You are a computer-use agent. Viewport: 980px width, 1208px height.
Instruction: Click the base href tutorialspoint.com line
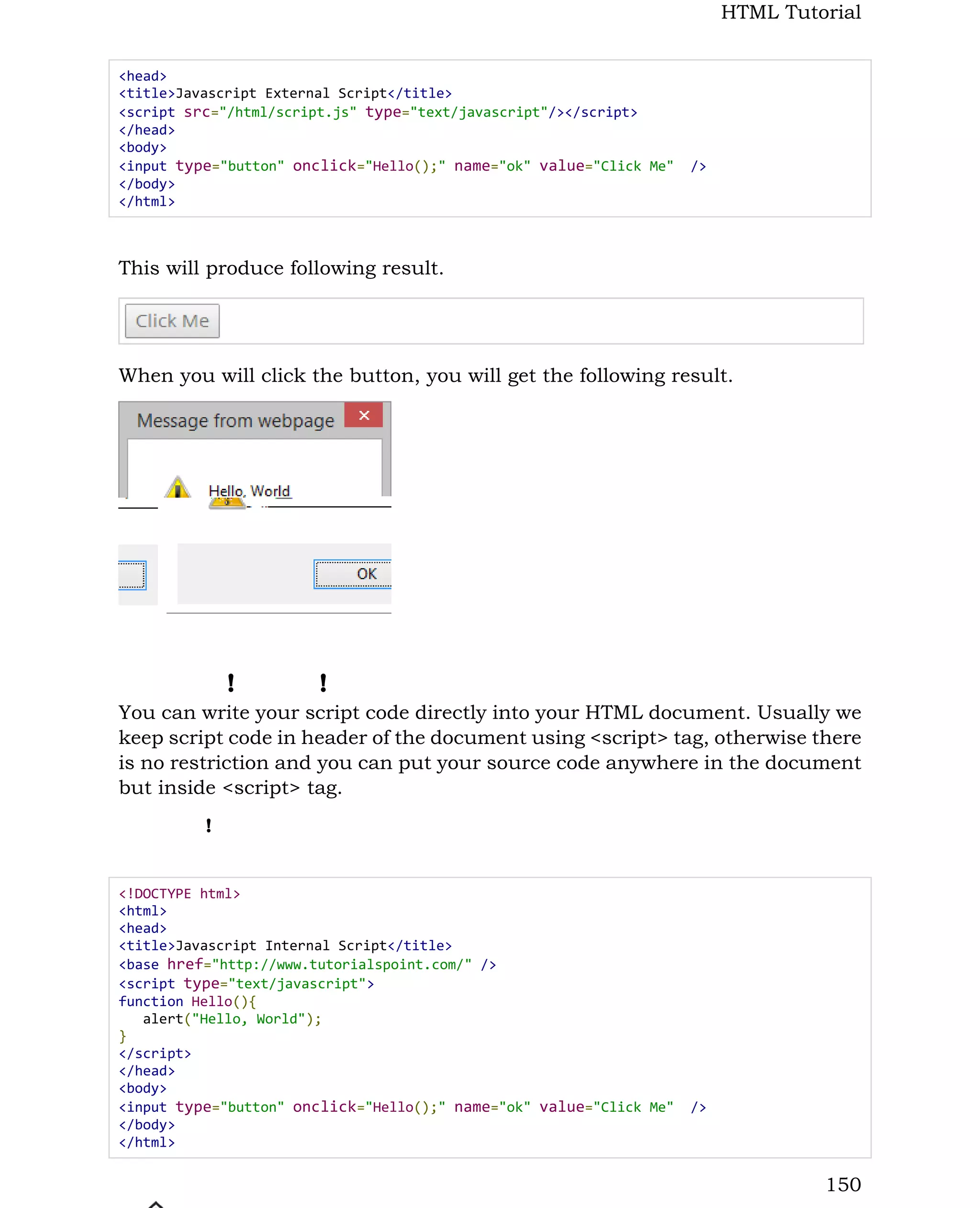click(x=308, y=964)
